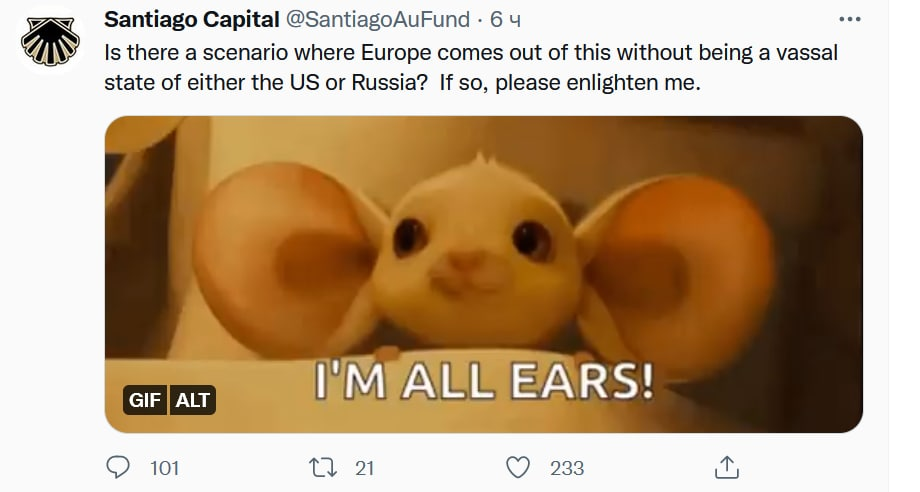The width and height of the screenshot is (920, 492).
Task: Click the 101 replies count
Action: coord(164,468)
